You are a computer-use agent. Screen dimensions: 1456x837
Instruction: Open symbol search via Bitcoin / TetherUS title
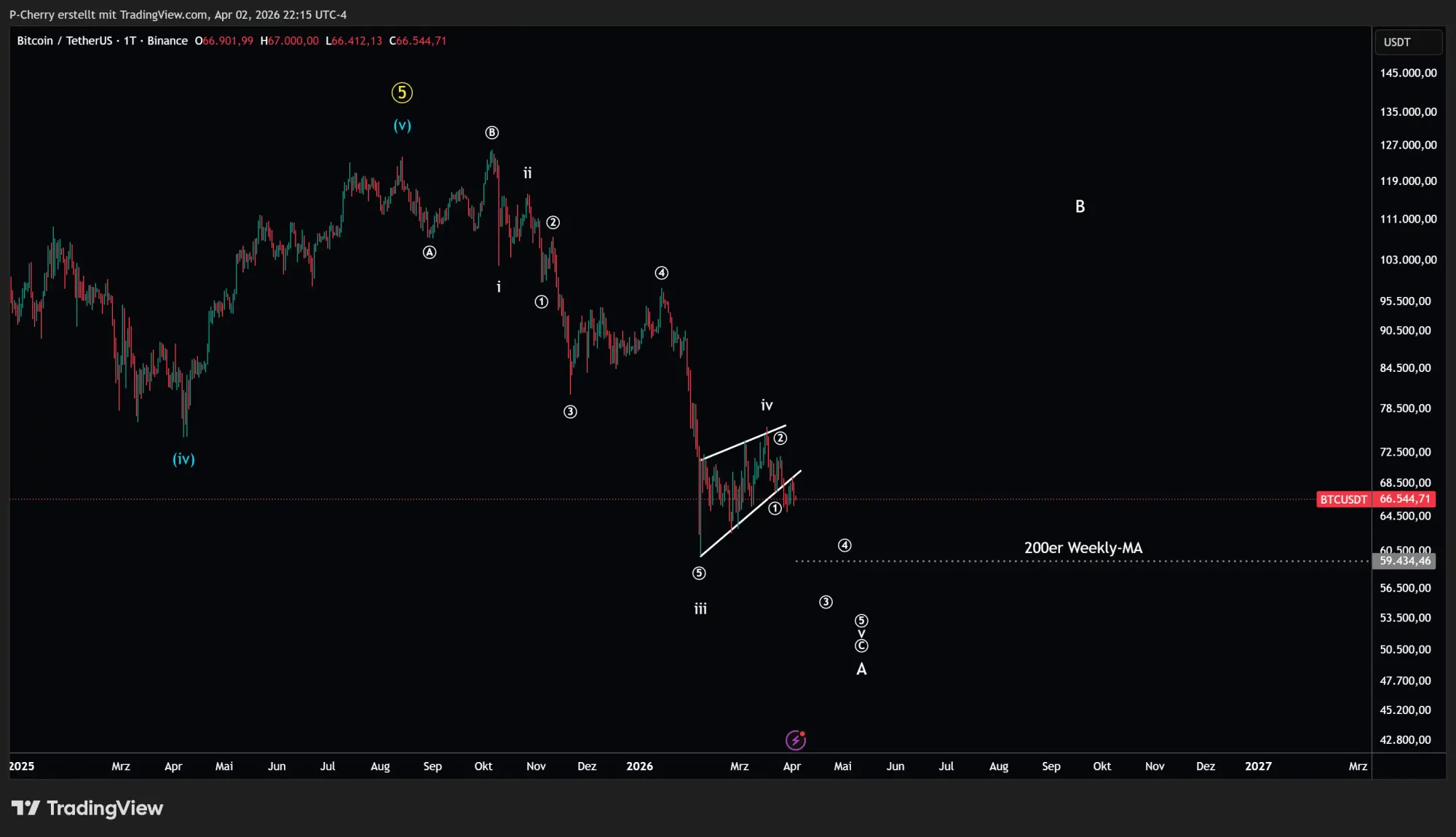tap(66, 41)
